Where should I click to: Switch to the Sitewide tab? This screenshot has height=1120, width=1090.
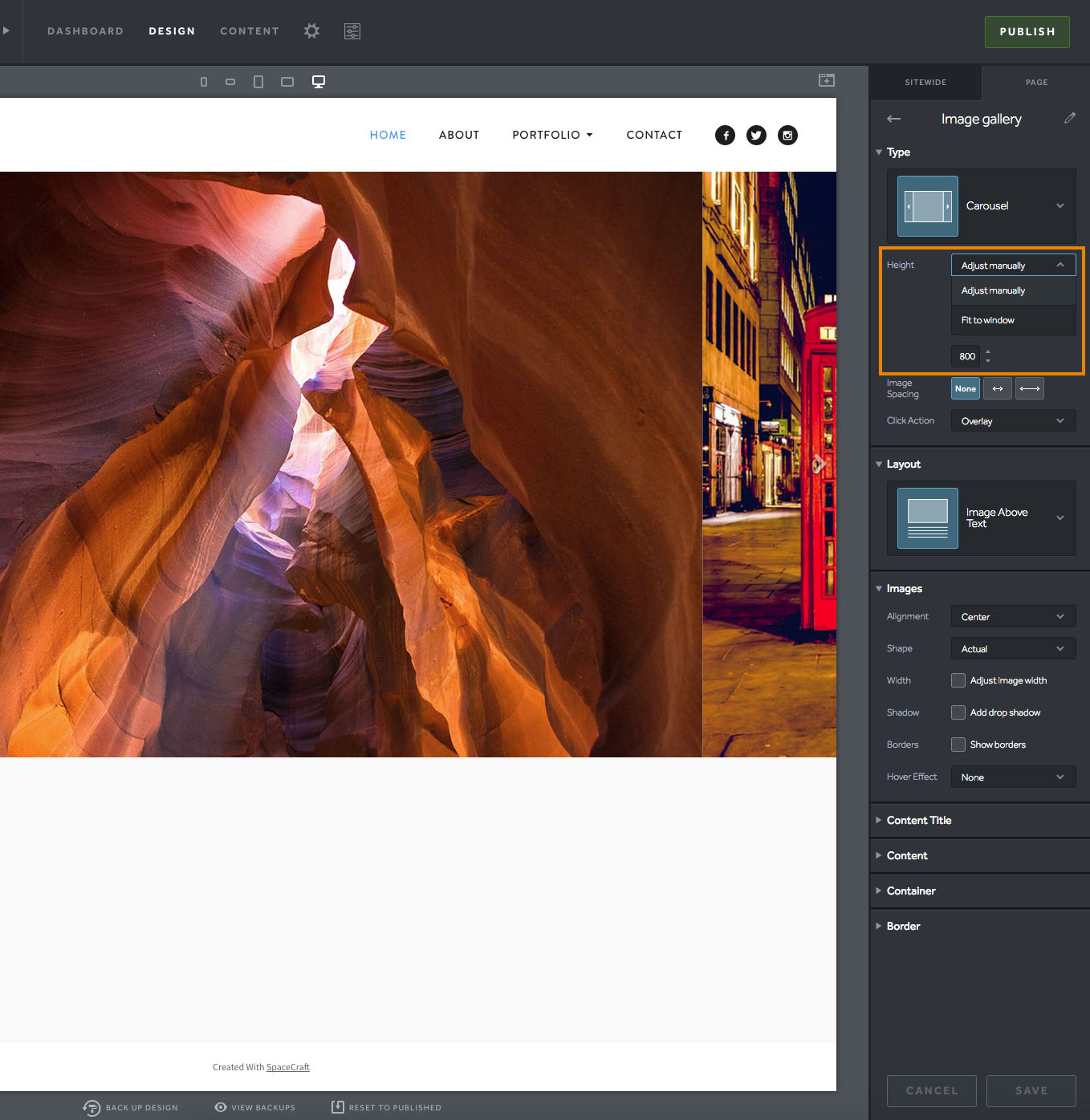(x=925, y=83)
